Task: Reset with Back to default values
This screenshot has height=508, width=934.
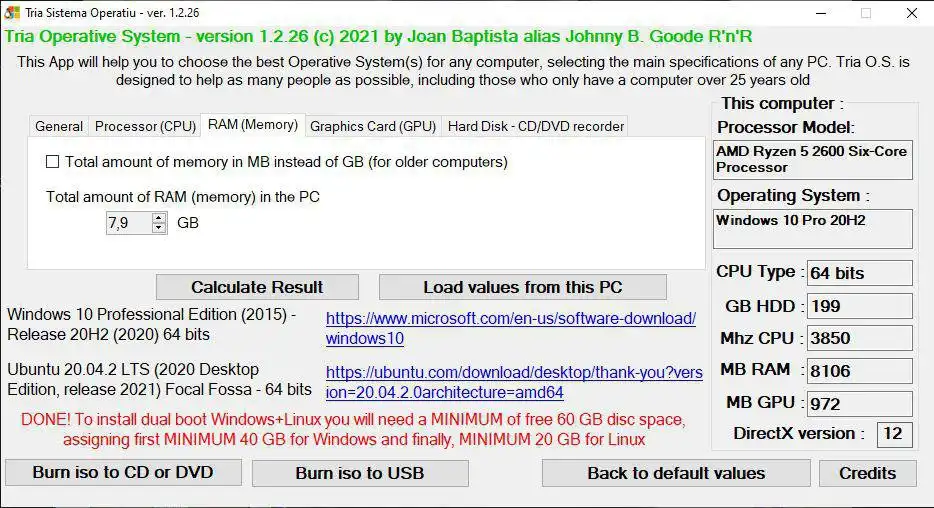Action: tap(676, 473)
